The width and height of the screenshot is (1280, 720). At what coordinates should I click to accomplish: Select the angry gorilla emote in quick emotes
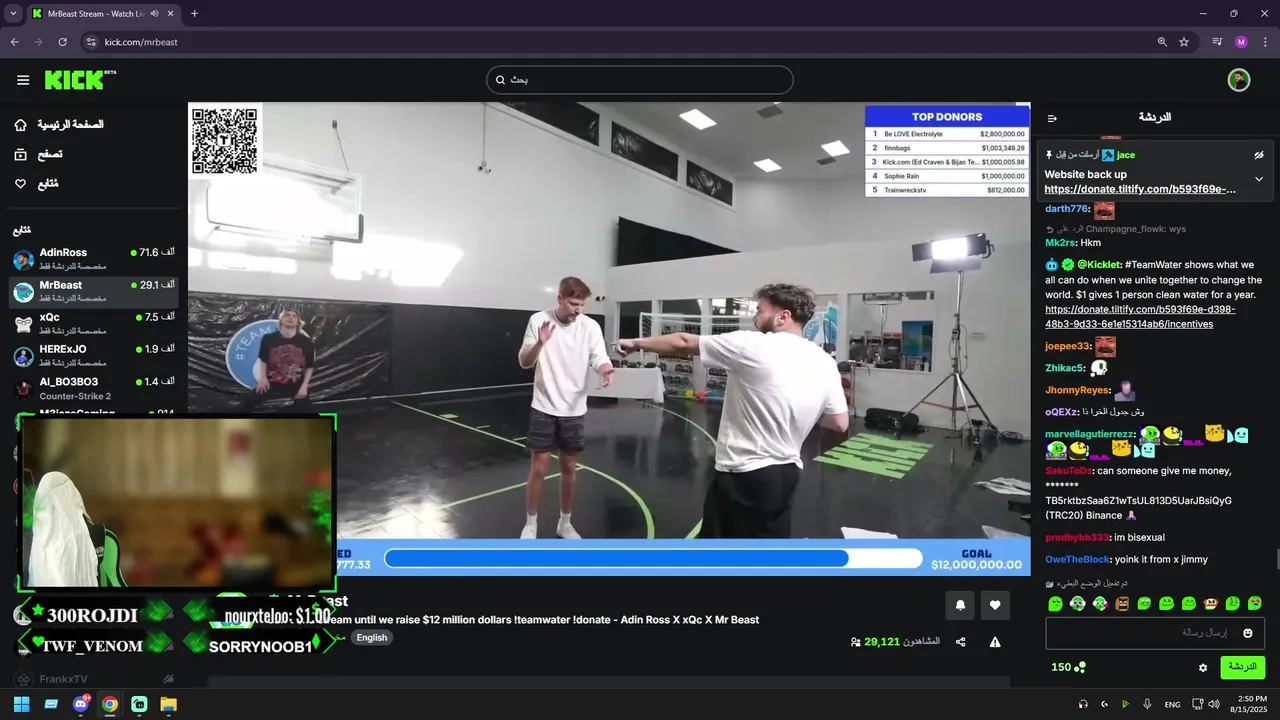click(x=1121, y=604)
